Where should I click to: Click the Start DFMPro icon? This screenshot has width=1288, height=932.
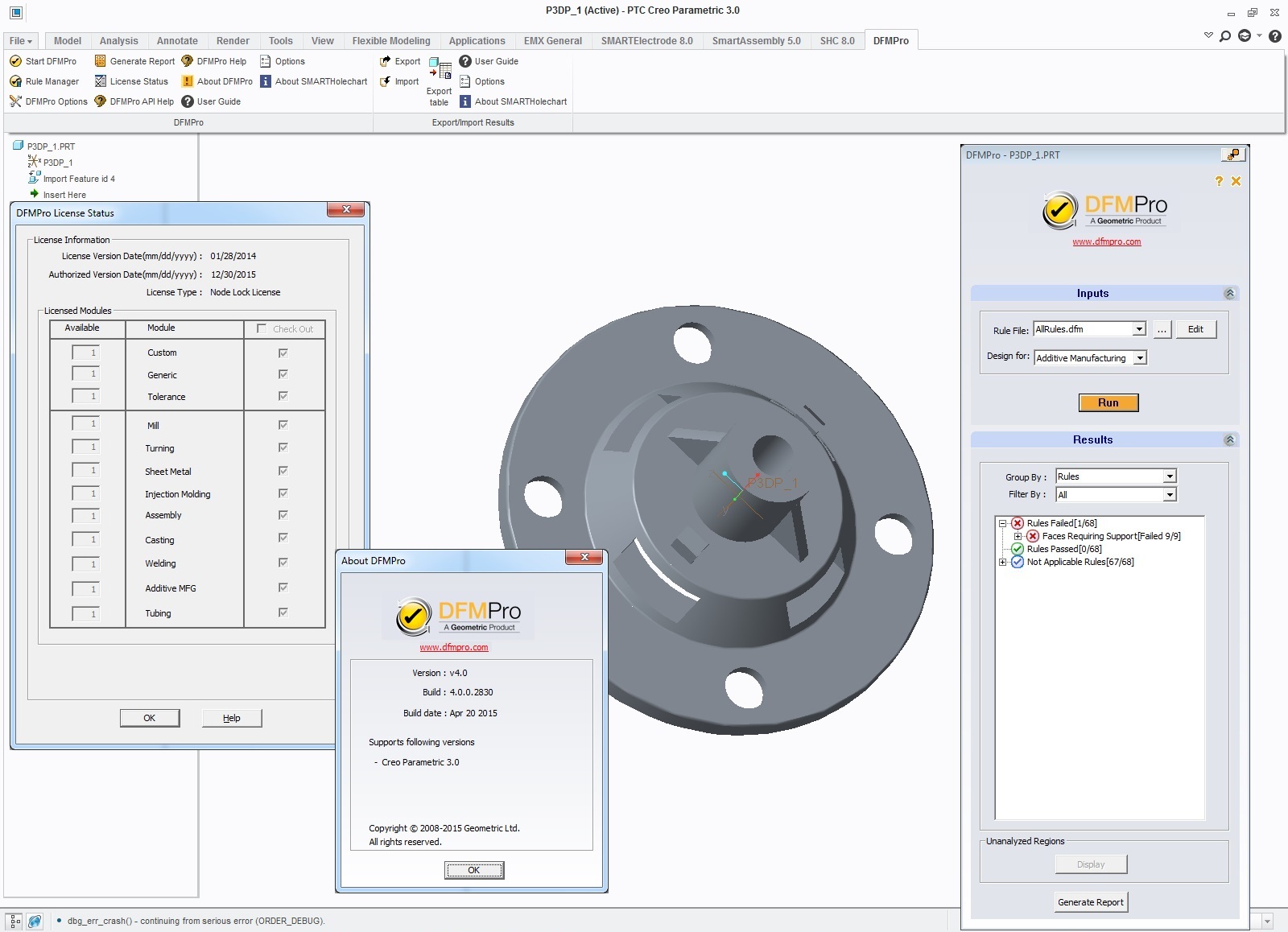15,61
